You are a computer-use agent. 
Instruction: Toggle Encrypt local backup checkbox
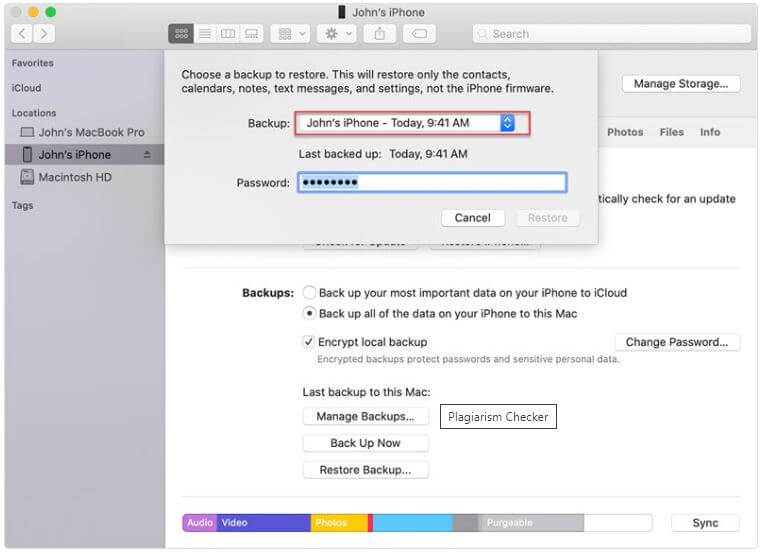pyautogui.click(x=308, y=342)
